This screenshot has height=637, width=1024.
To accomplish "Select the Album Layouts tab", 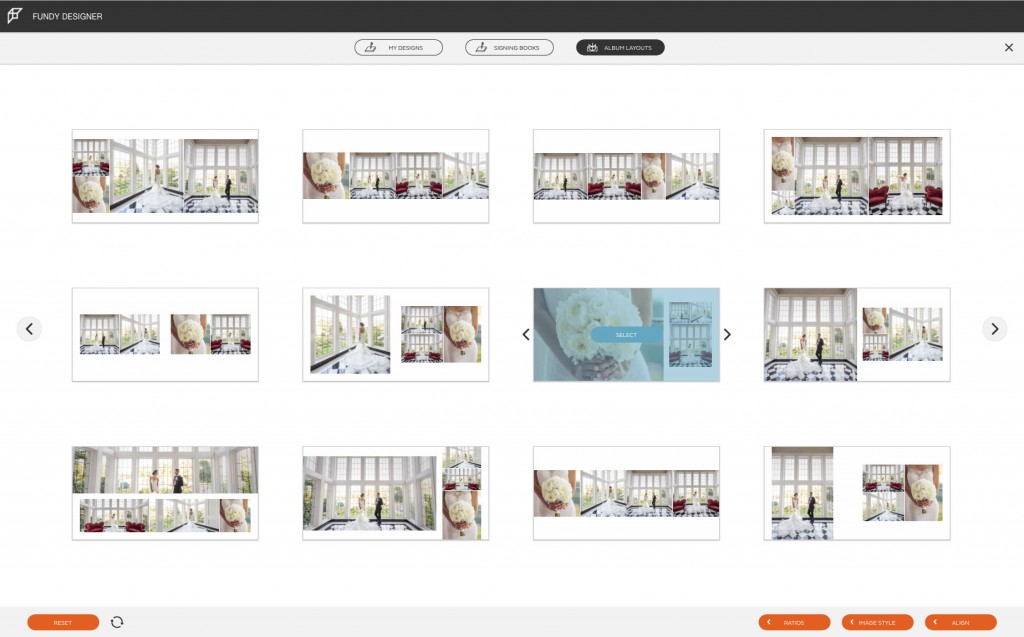I will click(620, 47).
